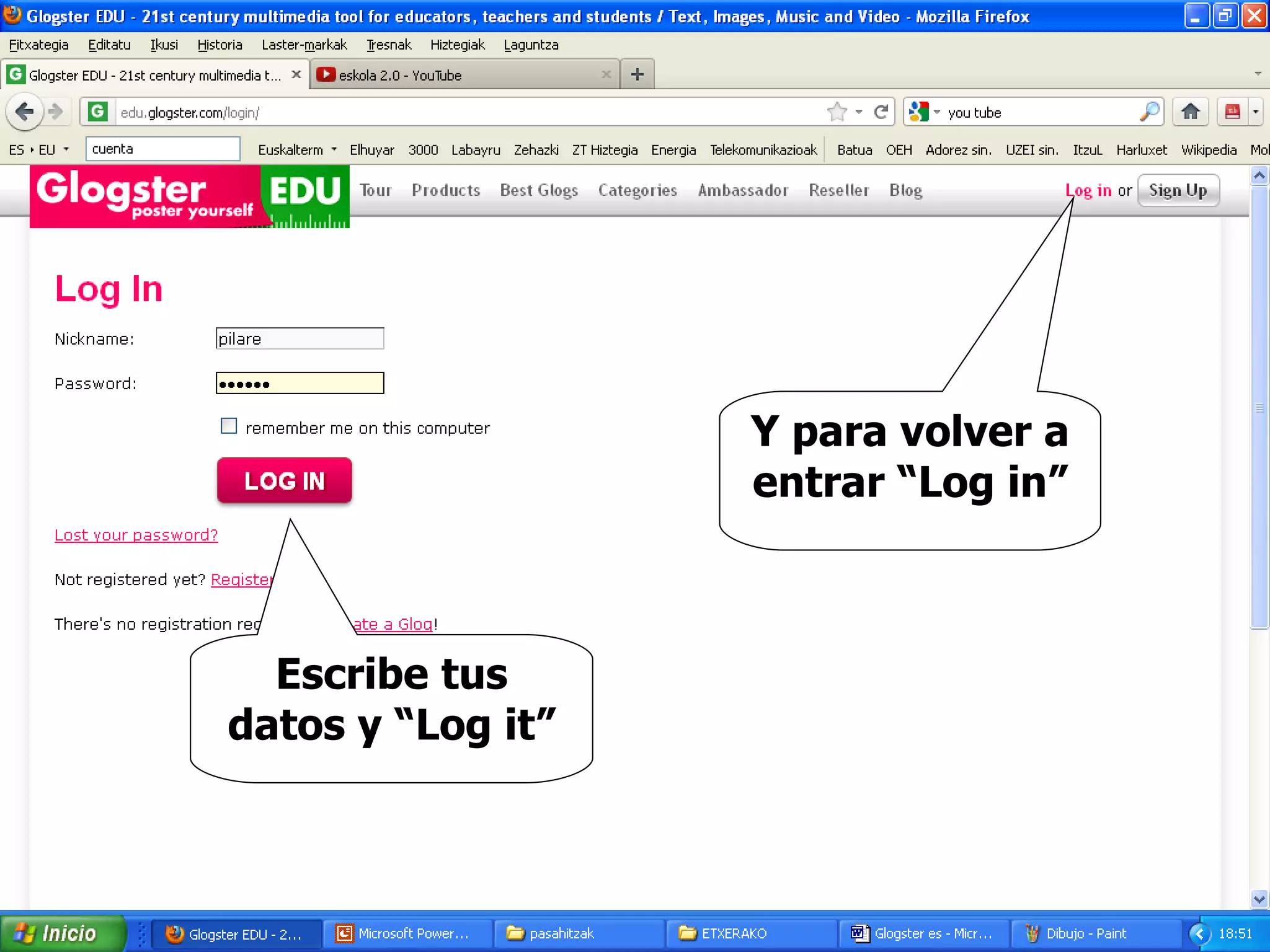Viewport: 1270px width, 952px height.
Task: Click the Batua toolbar button
Action: tap(855, 149)
